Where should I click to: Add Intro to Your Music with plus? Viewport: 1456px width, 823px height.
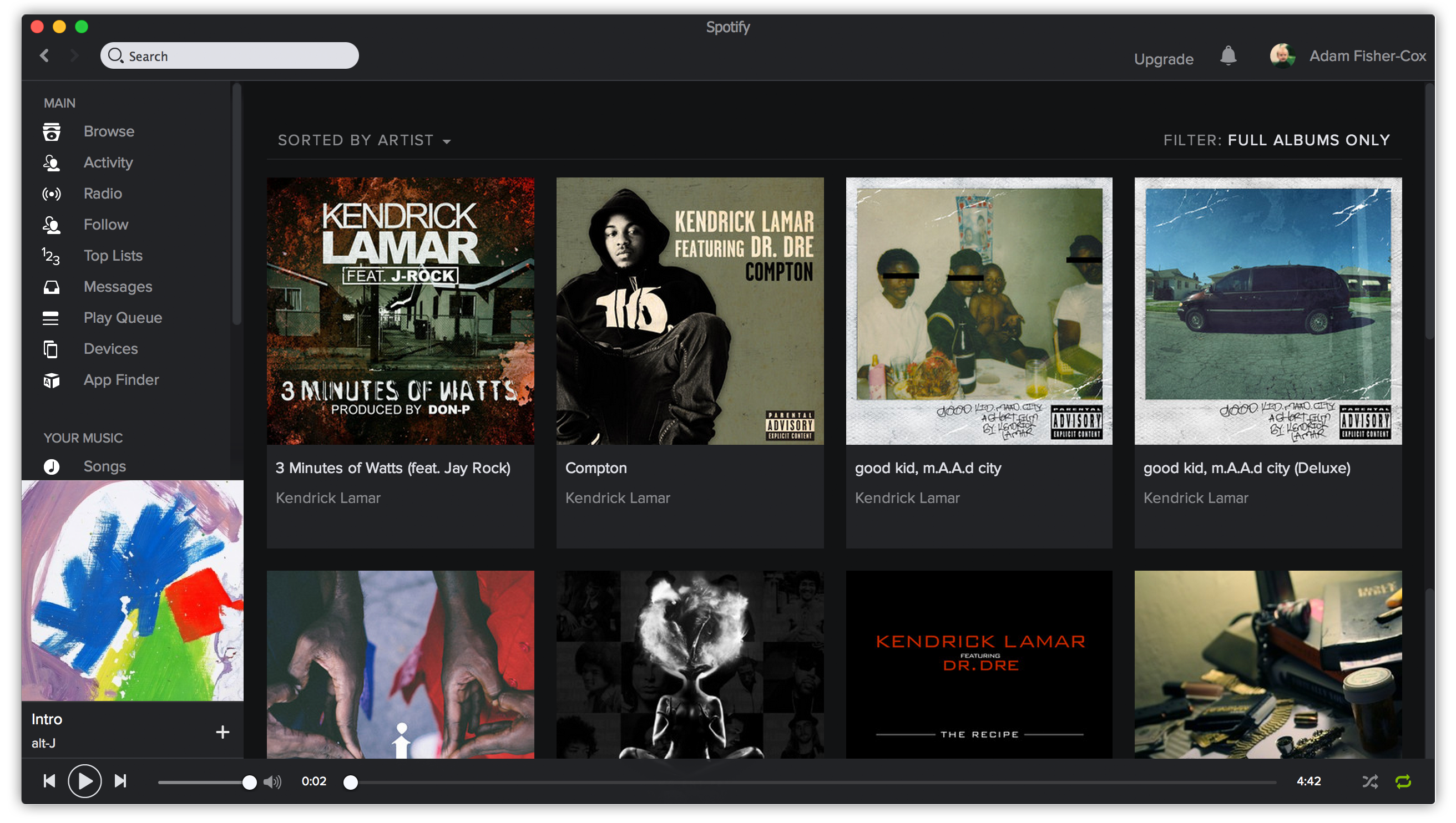pyautogui.click(x=223, y=732)
